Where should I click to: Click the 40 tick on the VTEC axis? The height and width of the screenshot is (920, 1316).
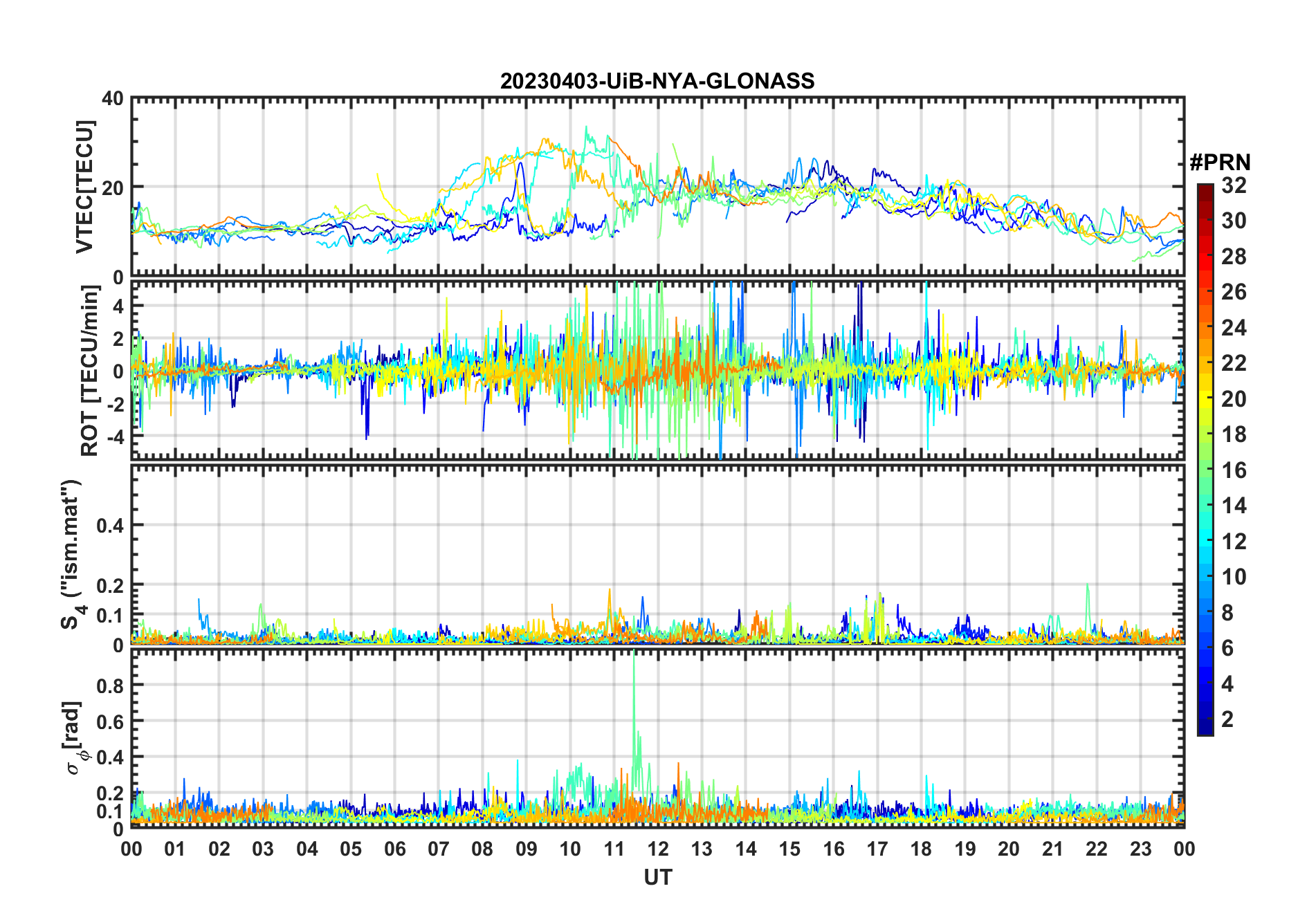(x=113, y=98)
